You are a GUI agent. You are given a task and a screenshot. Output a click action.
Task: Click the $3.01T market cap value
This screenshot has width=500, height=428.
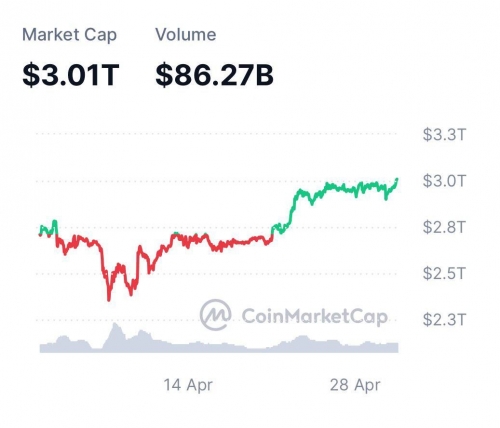pyautogui.click(x=71, y=75)
